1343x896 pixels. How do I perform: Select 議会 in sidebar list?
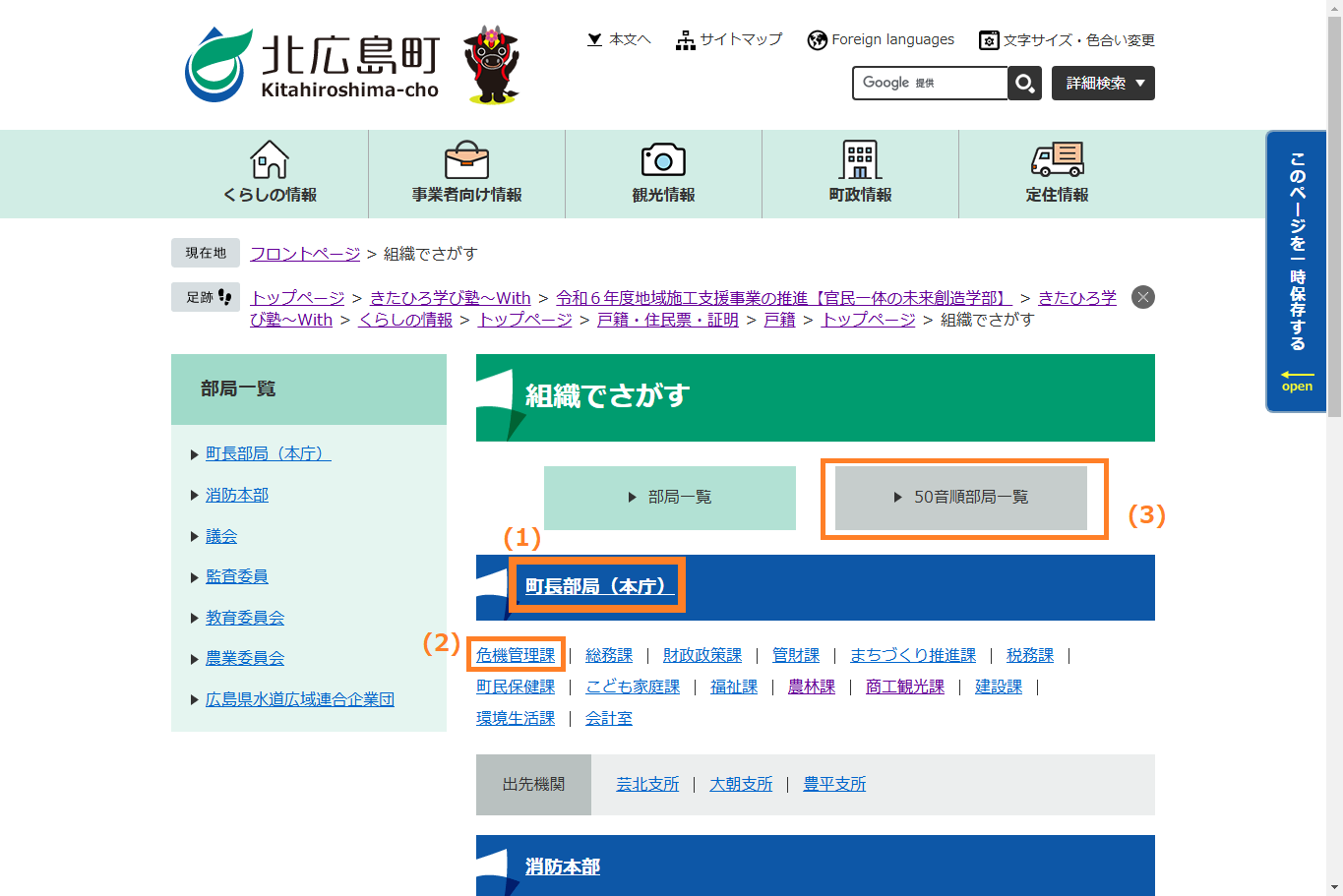(x=221, y=536)
